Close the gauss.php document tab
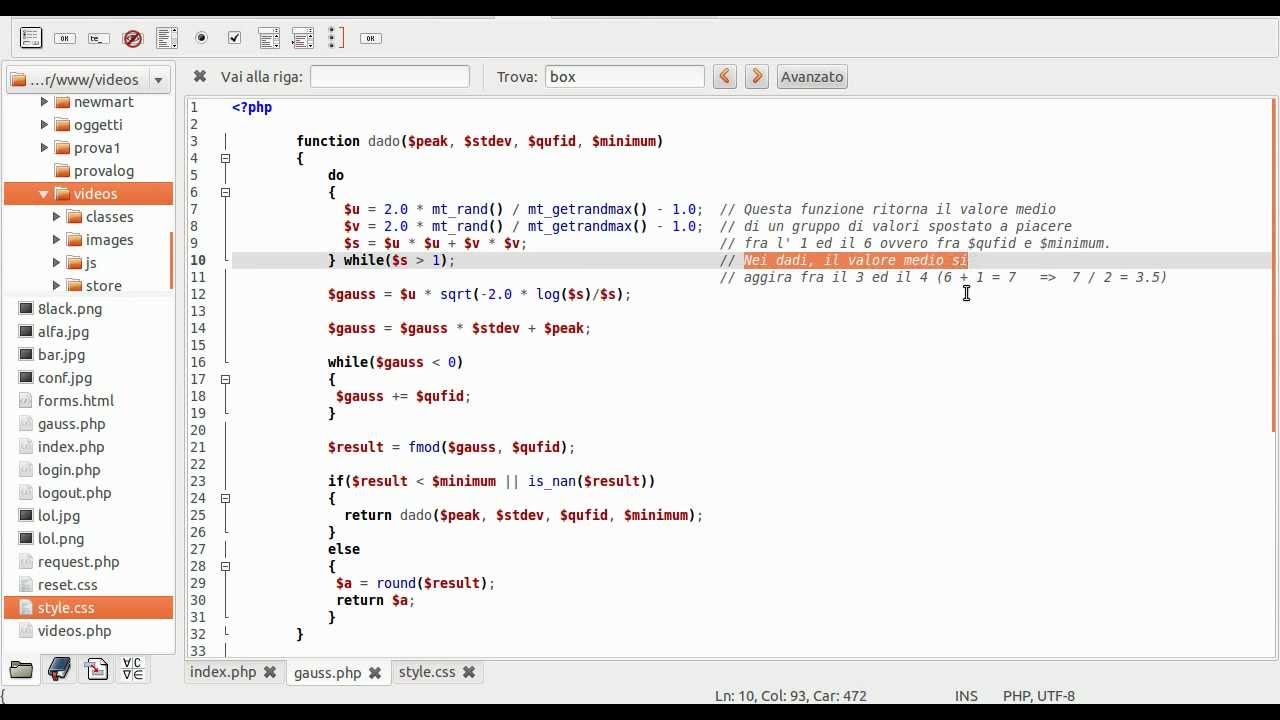 click(375, 673)
